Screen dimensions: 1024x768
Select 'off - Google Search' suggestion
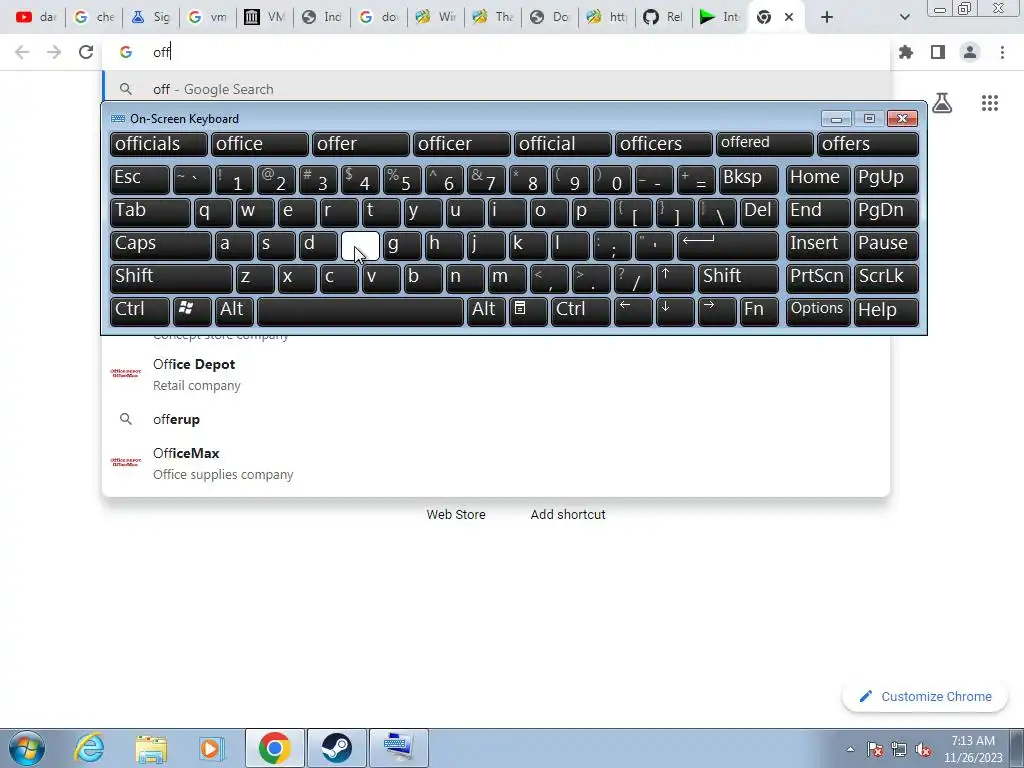pyautogui.click(x=496, y=89)
